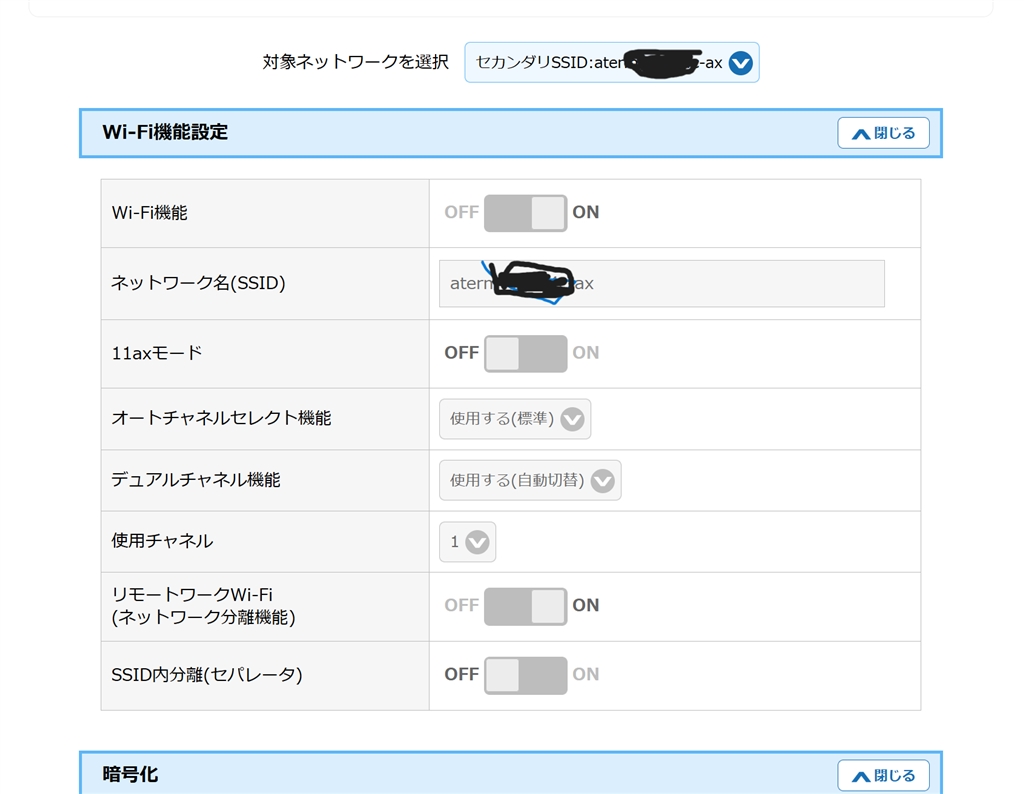Viewport: 1024px width, 794px height.
Task: Click the ネットワーク名(SSID) text field
Action: [661, 284]
